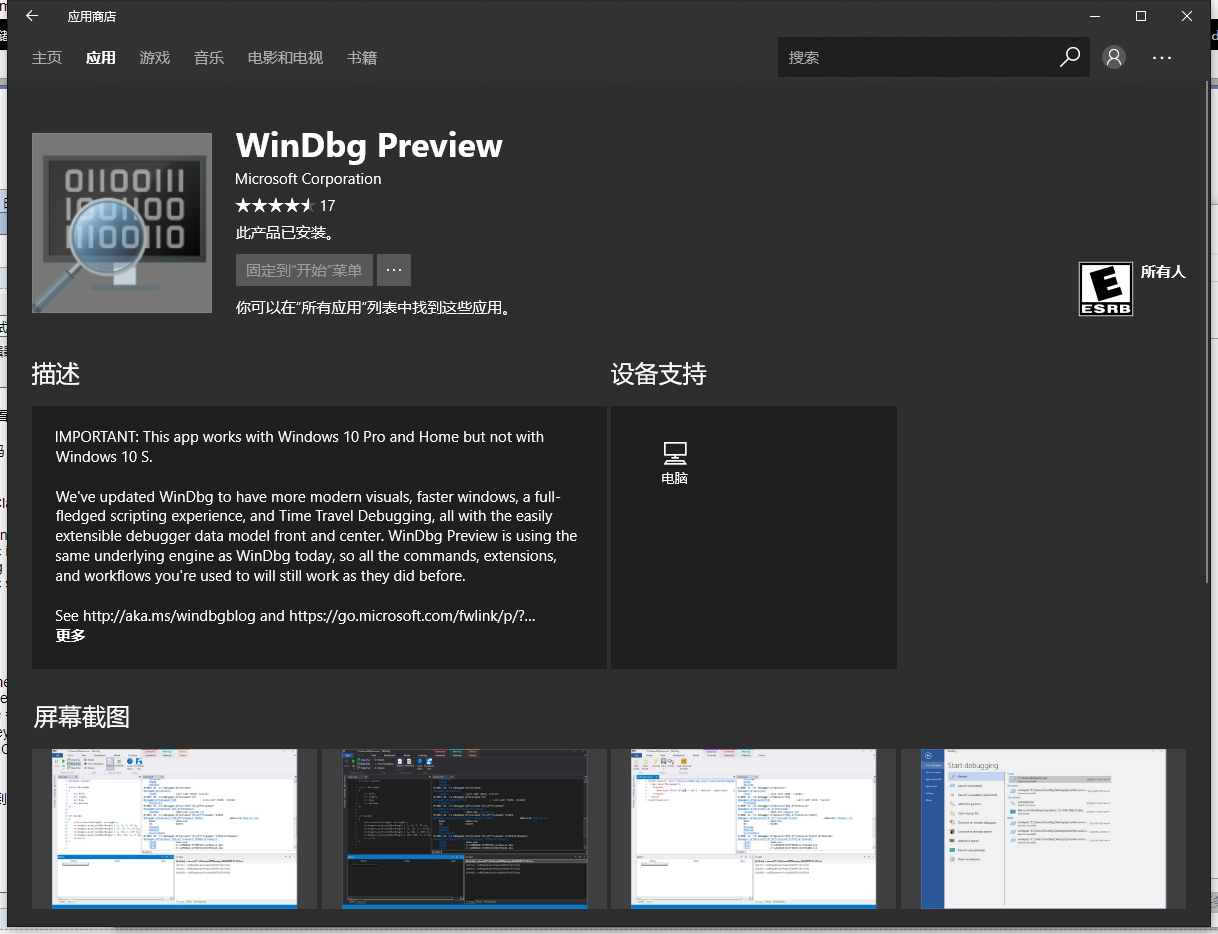Click the 设备支持 heading
The height and width of the screenshot is (934, 1218).
pyautogui.click(x=659, y=374)
